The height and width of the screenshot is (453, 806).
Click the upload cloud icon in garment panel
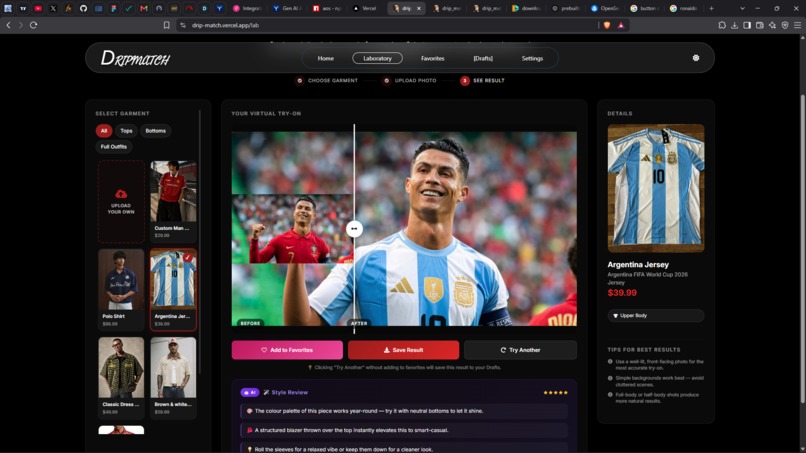coord(121,194)
